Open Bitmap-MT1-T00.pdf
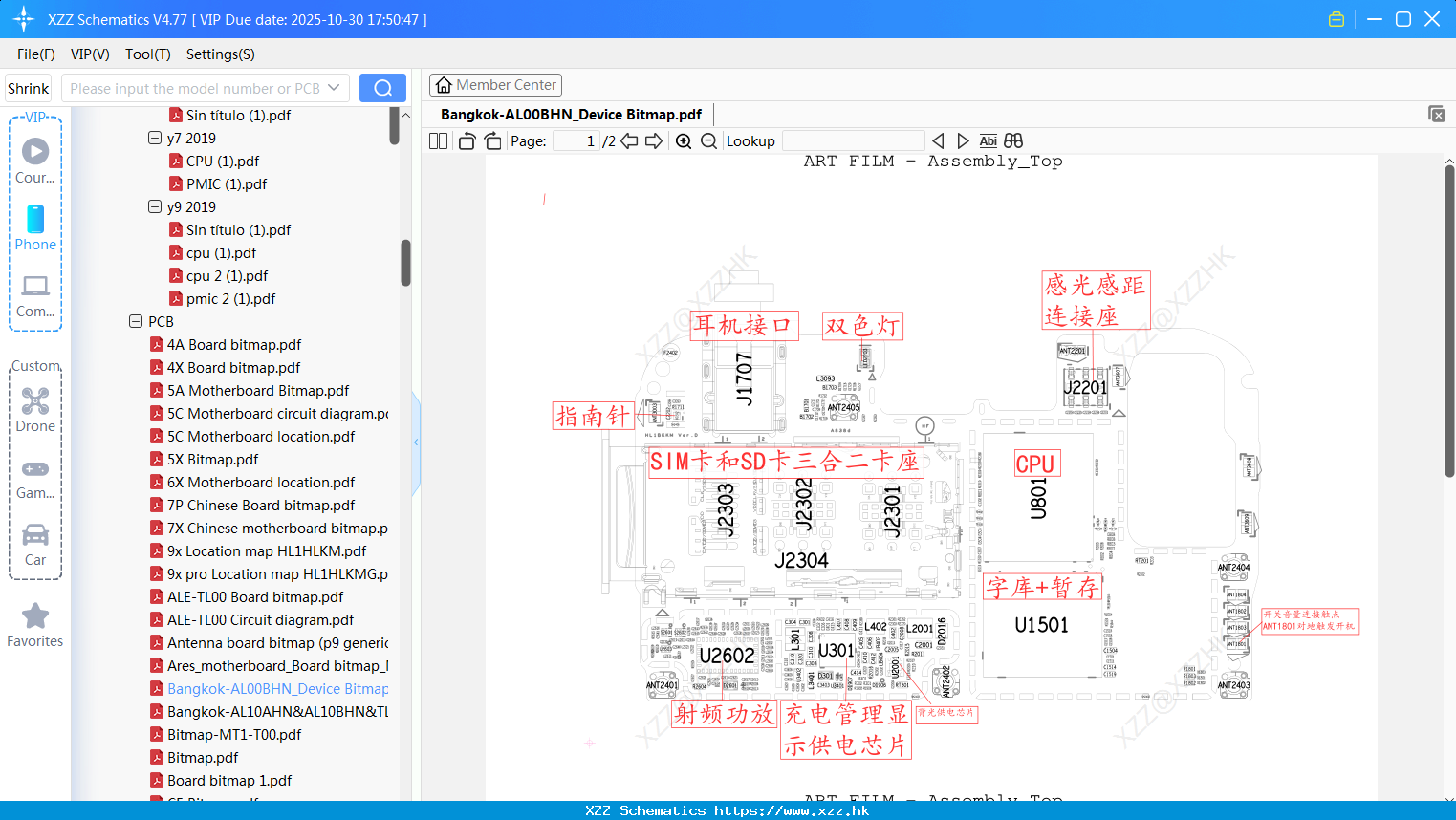This screenshot has height=820, width=1456. (234, 734)
